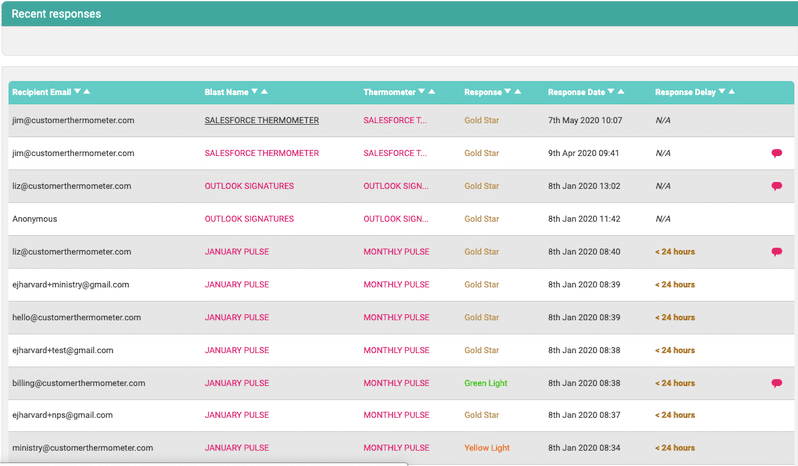The width and height of the screenshot is (798, 466).
Task: Sort Response Date descending arrow
Action: click(611, 92)
